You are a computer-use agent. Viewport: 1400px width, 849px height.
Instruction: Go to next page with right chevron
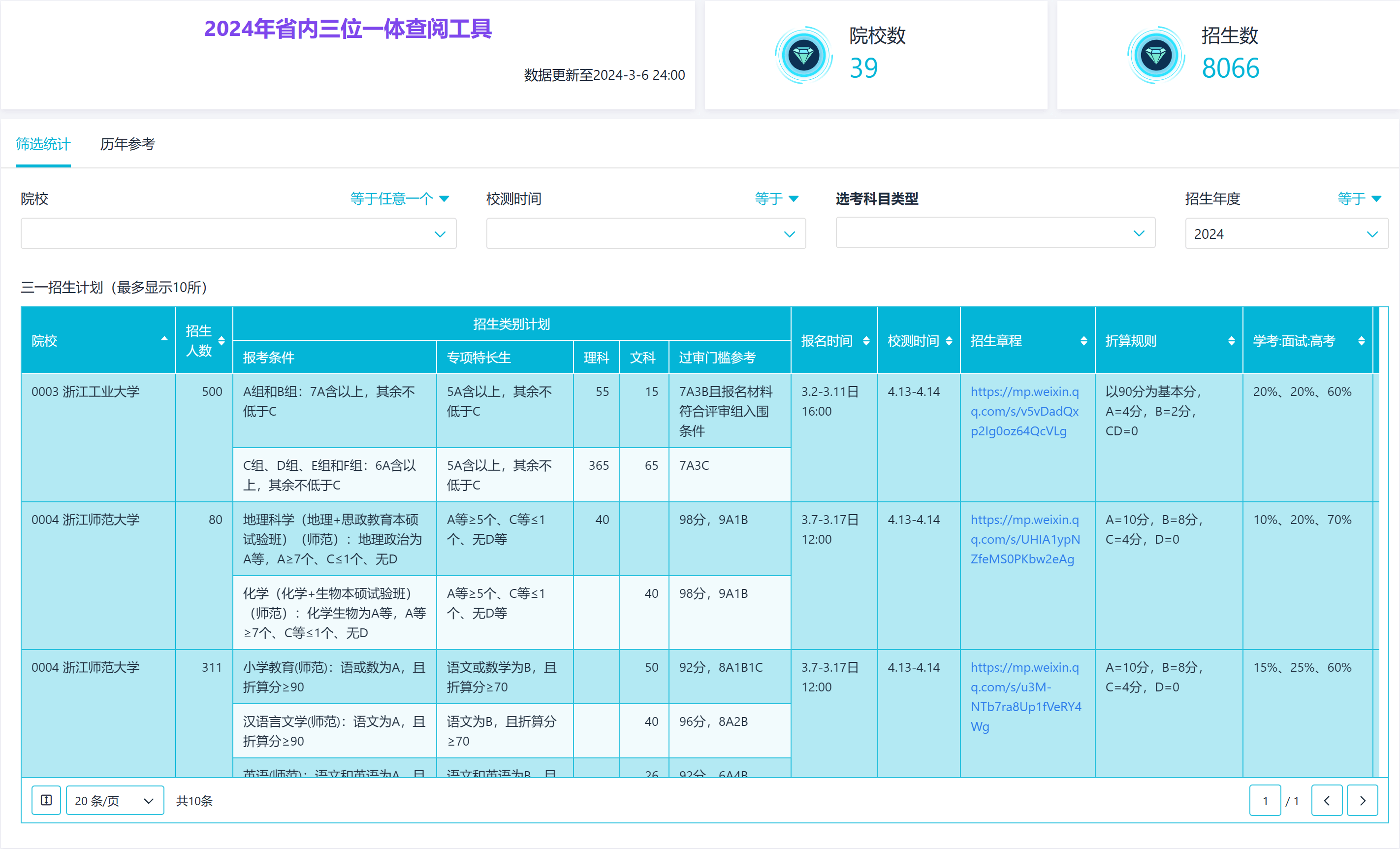click(x=1363, y=800)
